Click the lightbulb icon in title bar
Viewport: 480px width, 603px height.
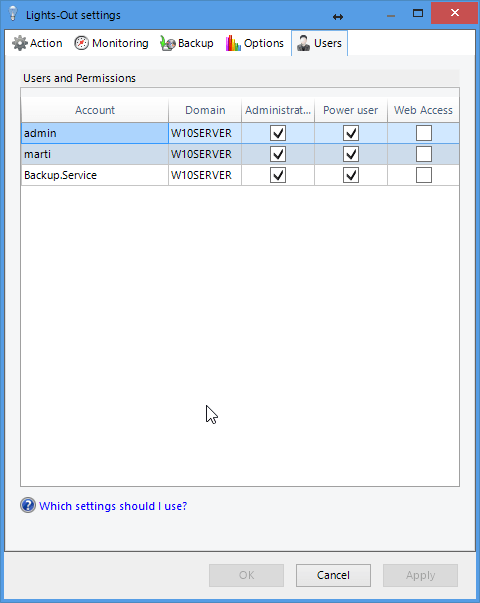coord(13,14)
